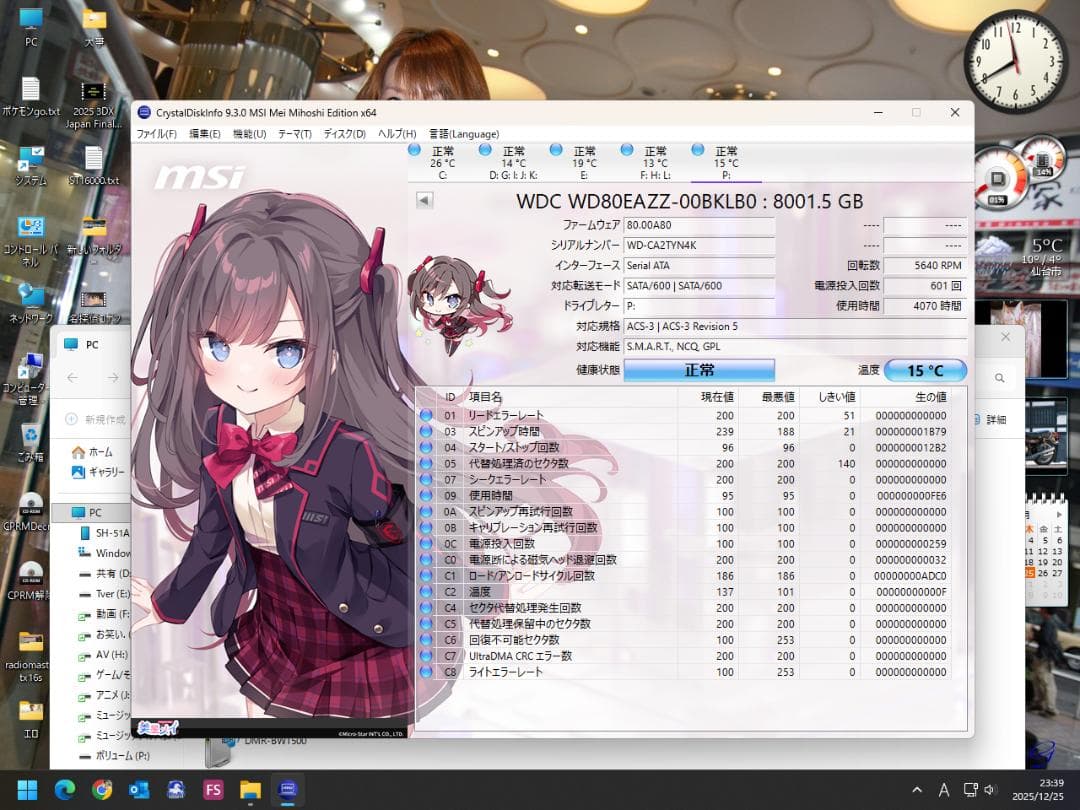Select ホーム in the Explorer sidebar

coord(99,452)
